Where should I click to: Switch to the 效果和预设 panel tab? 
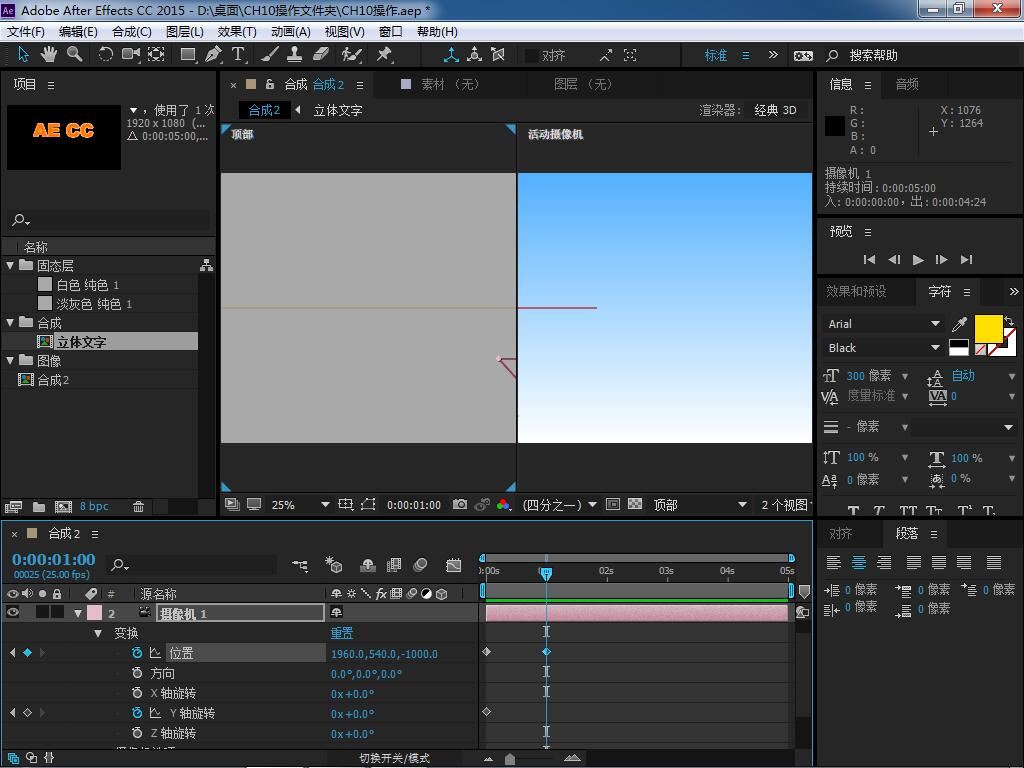[856, 291]
